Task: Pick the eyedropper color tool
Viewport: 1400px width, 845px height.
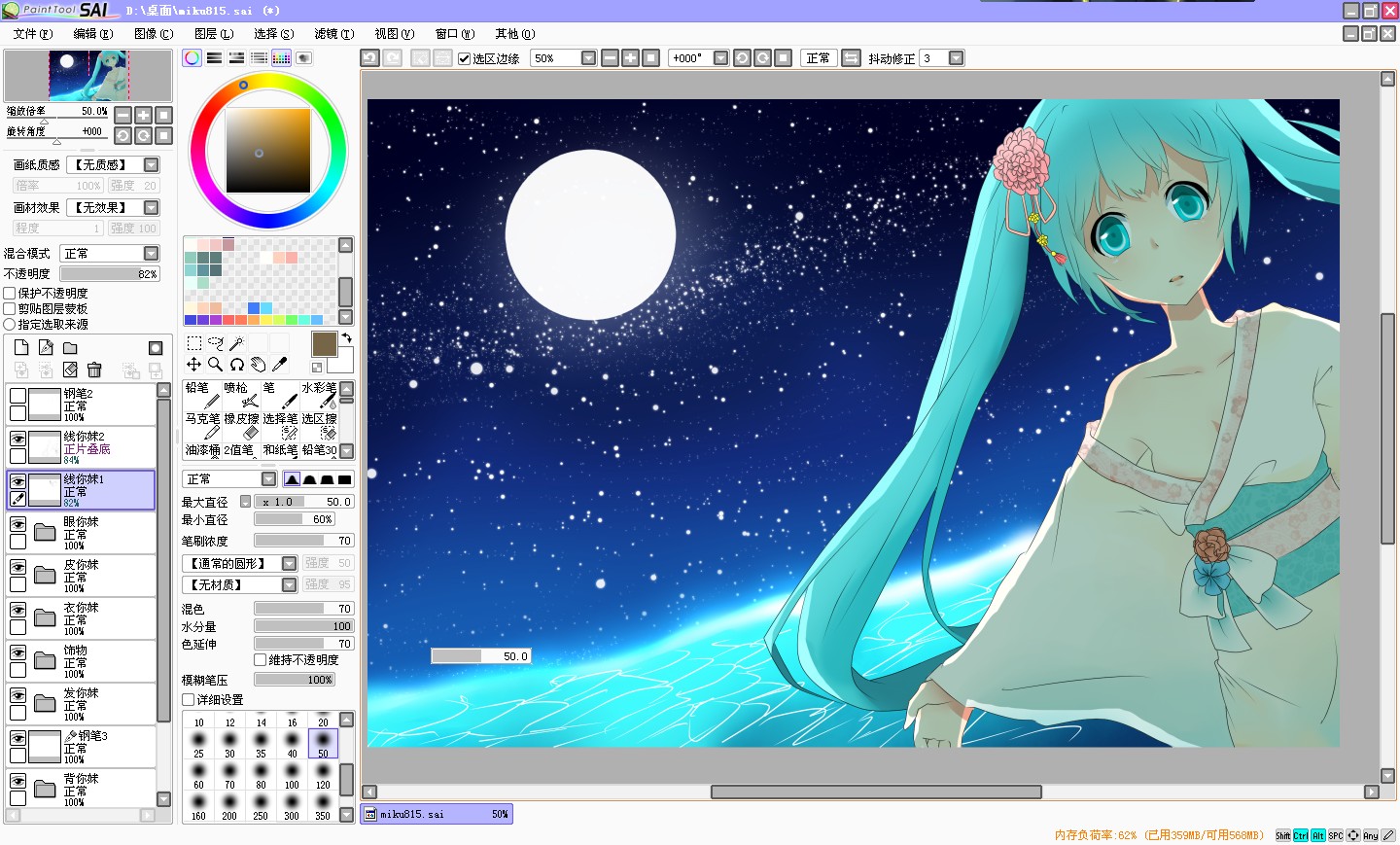Action: coord(280,365)
